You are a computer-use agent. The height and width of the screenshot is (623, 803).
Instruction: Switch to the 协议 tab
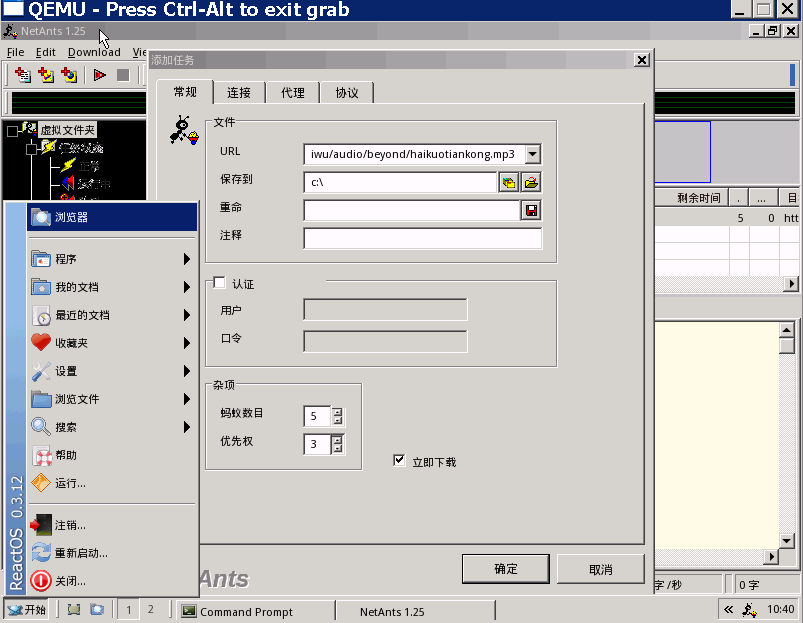(347, 93)
